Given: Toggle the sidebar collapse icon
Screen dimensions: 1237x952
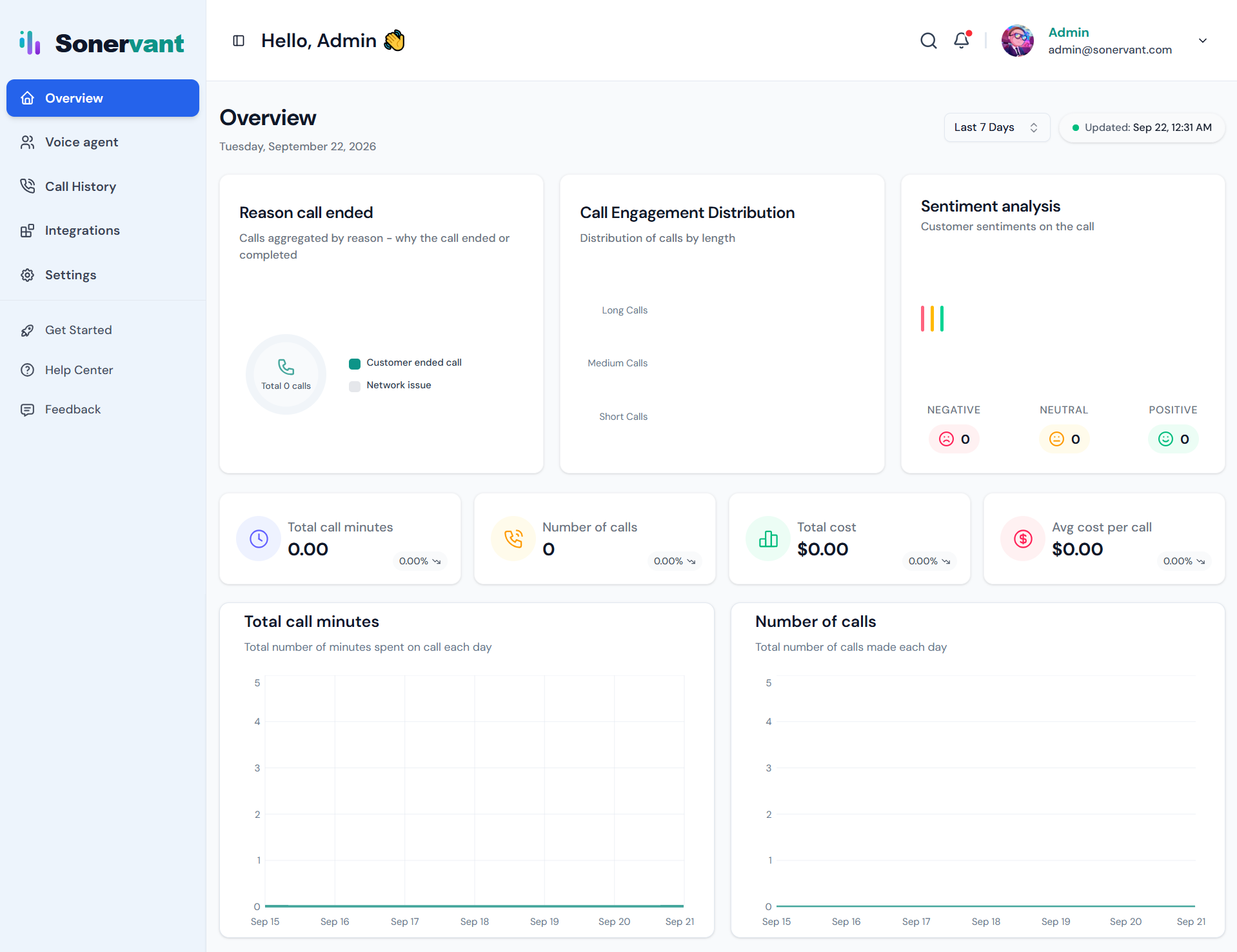Looking at the screenshot, I should [239, 41].
